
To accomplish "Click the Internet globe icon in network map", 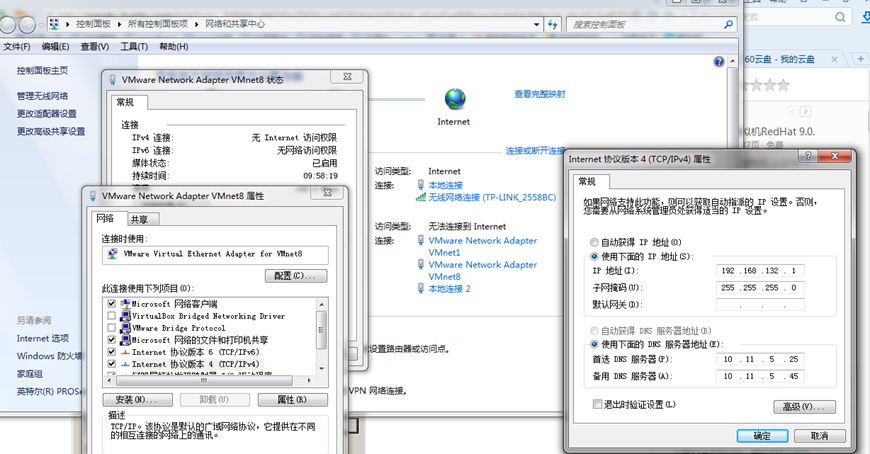I will pyautogui.click(x=455, y=99).
